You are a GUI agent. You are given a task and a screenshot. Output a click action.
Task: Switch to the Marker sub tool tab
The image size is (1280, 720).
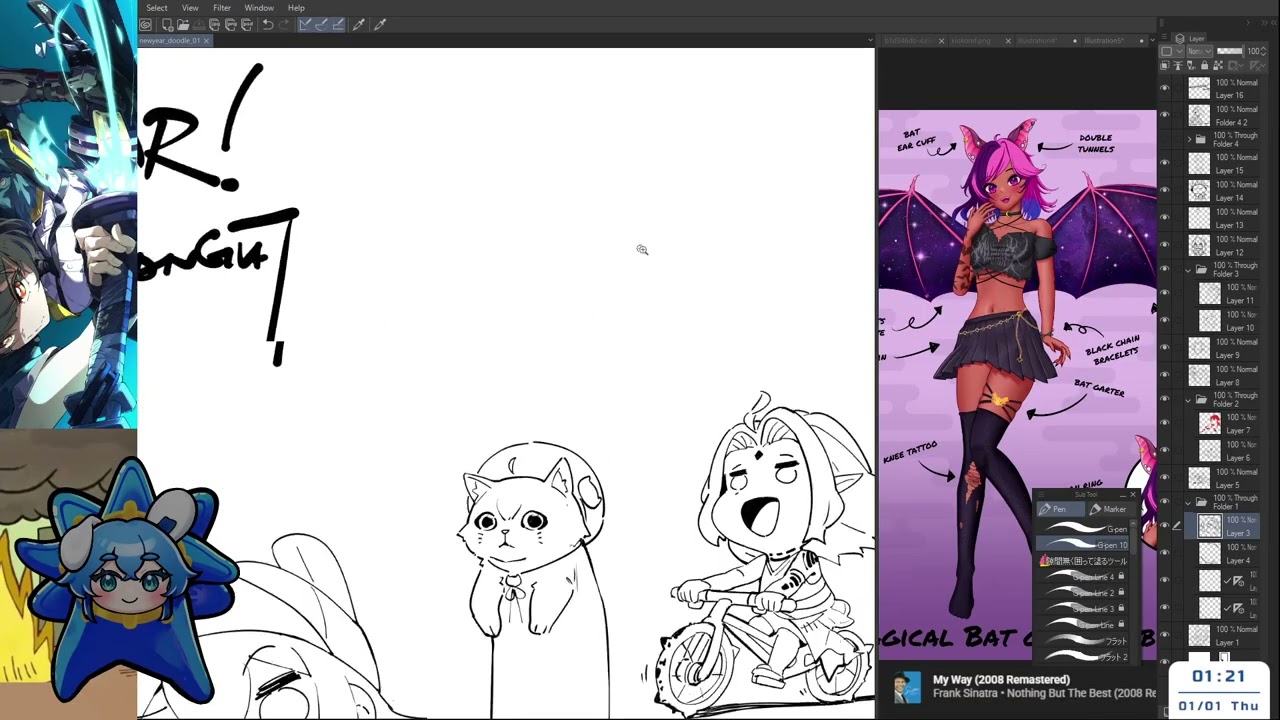(x=1112, y=509)
